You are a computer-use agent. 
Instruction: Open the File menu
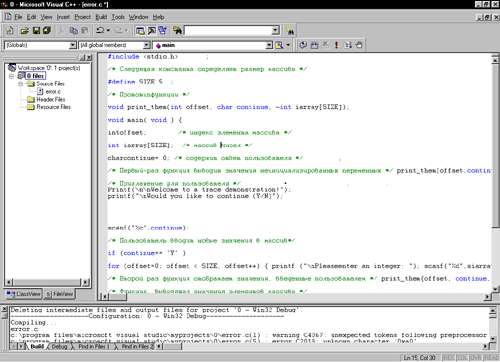pos(18,17)
